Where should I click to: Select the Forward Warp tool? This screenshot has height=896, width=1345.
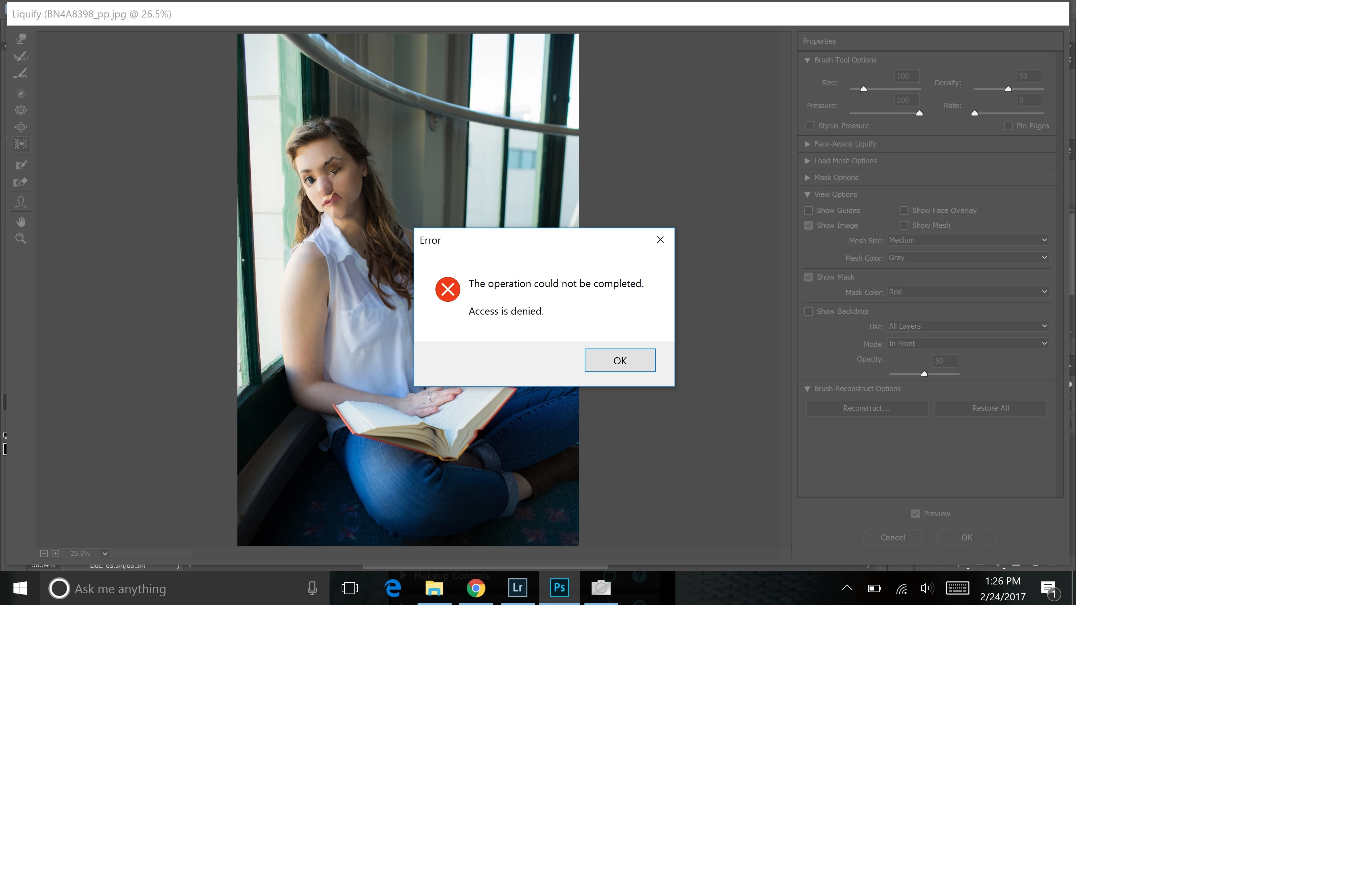point(21,39)
